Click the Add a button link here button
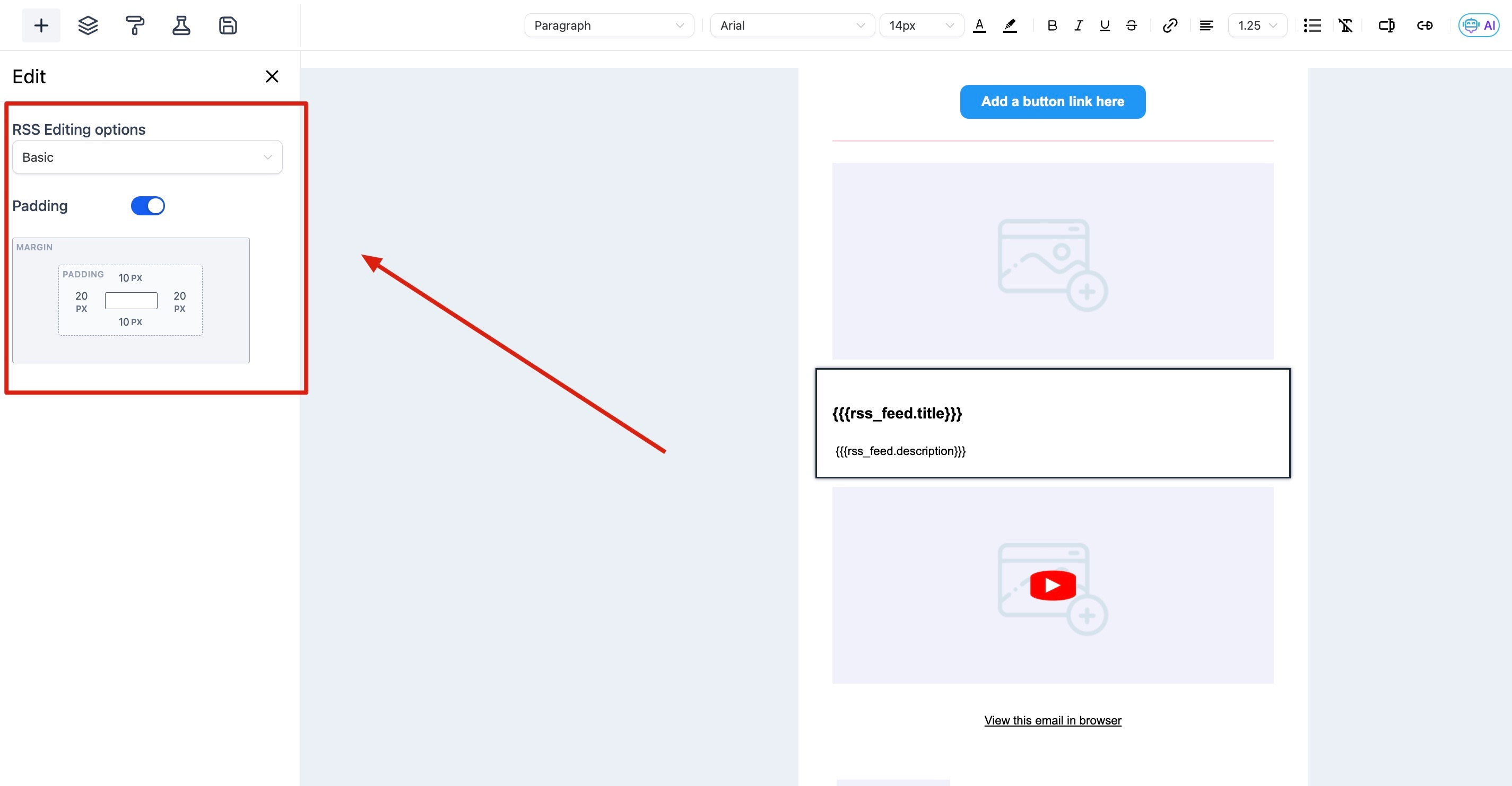 (1053, 101)
